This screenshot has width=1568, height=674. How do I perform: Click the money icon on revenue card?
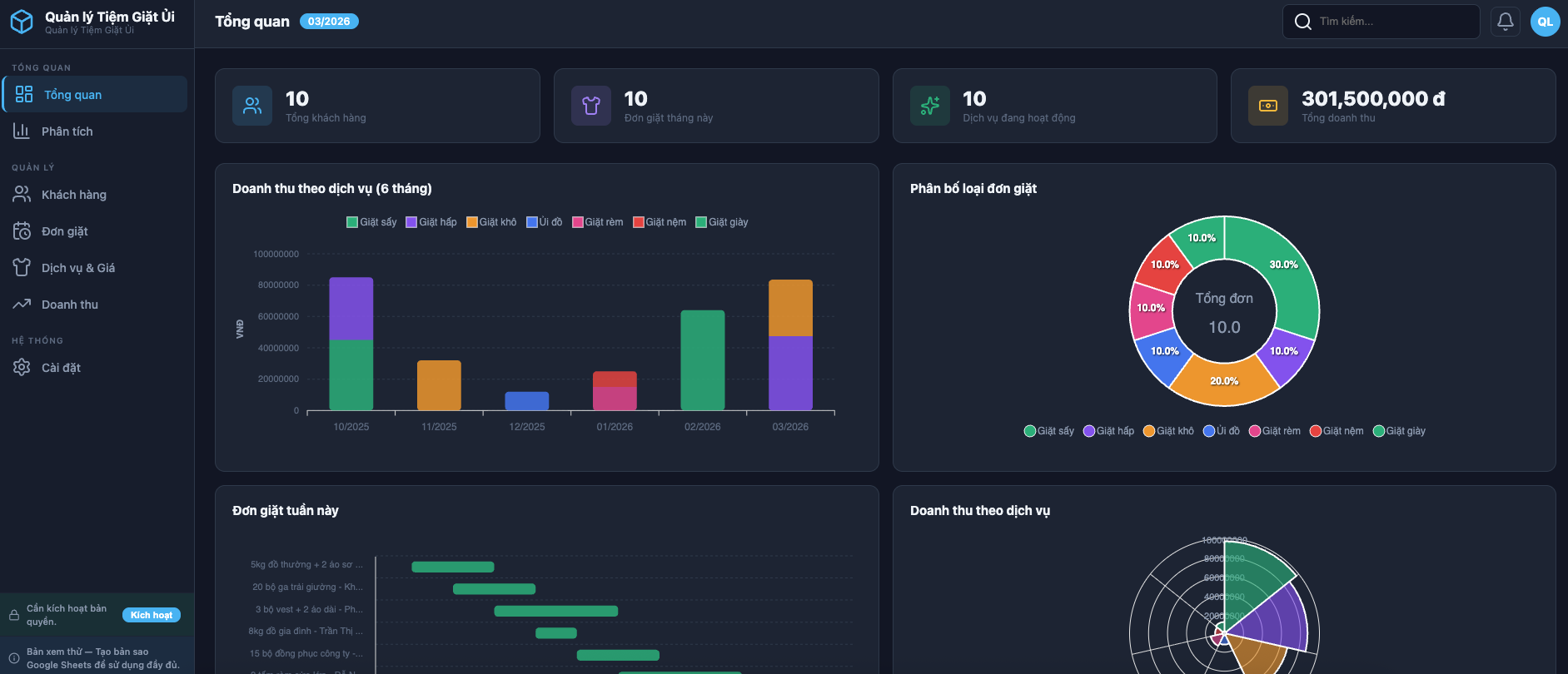(x=1267, y=106)
